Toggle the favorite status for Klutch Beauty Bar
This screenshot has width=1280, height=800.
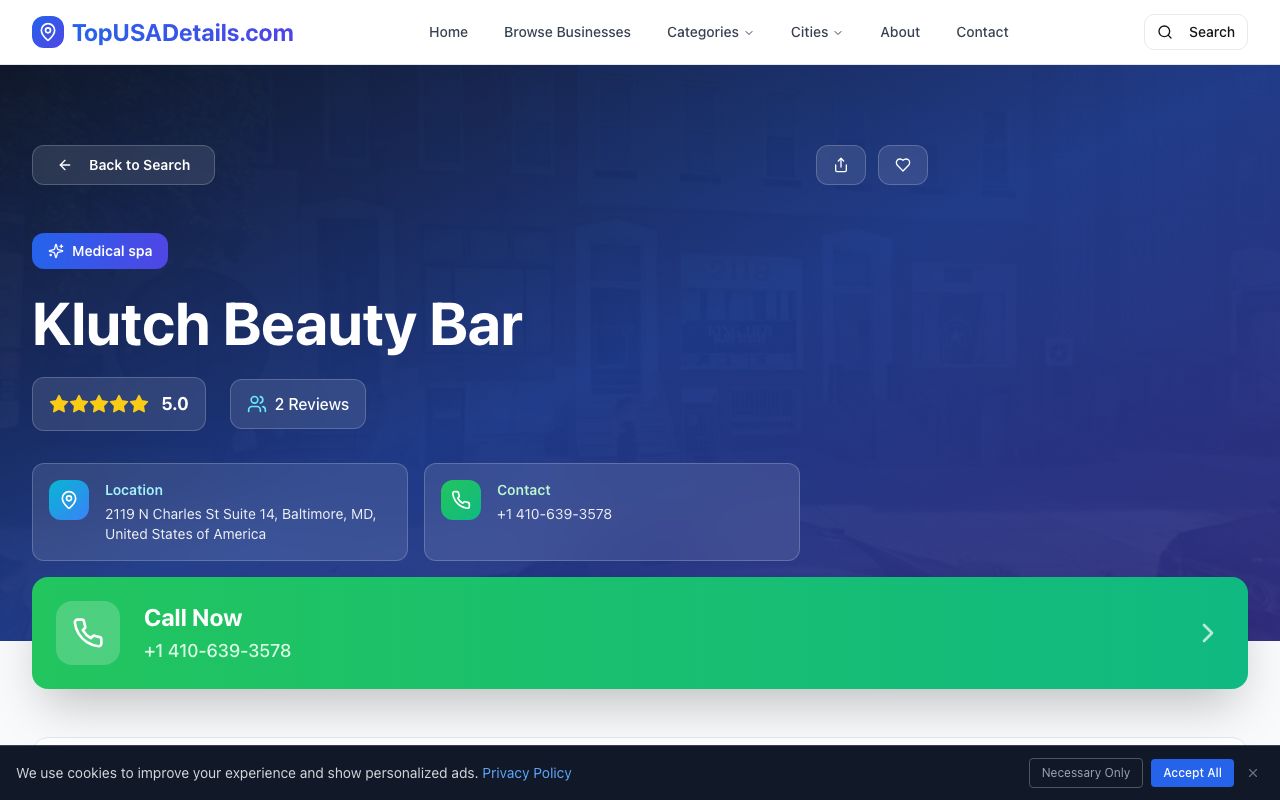(x=903, y=165)
